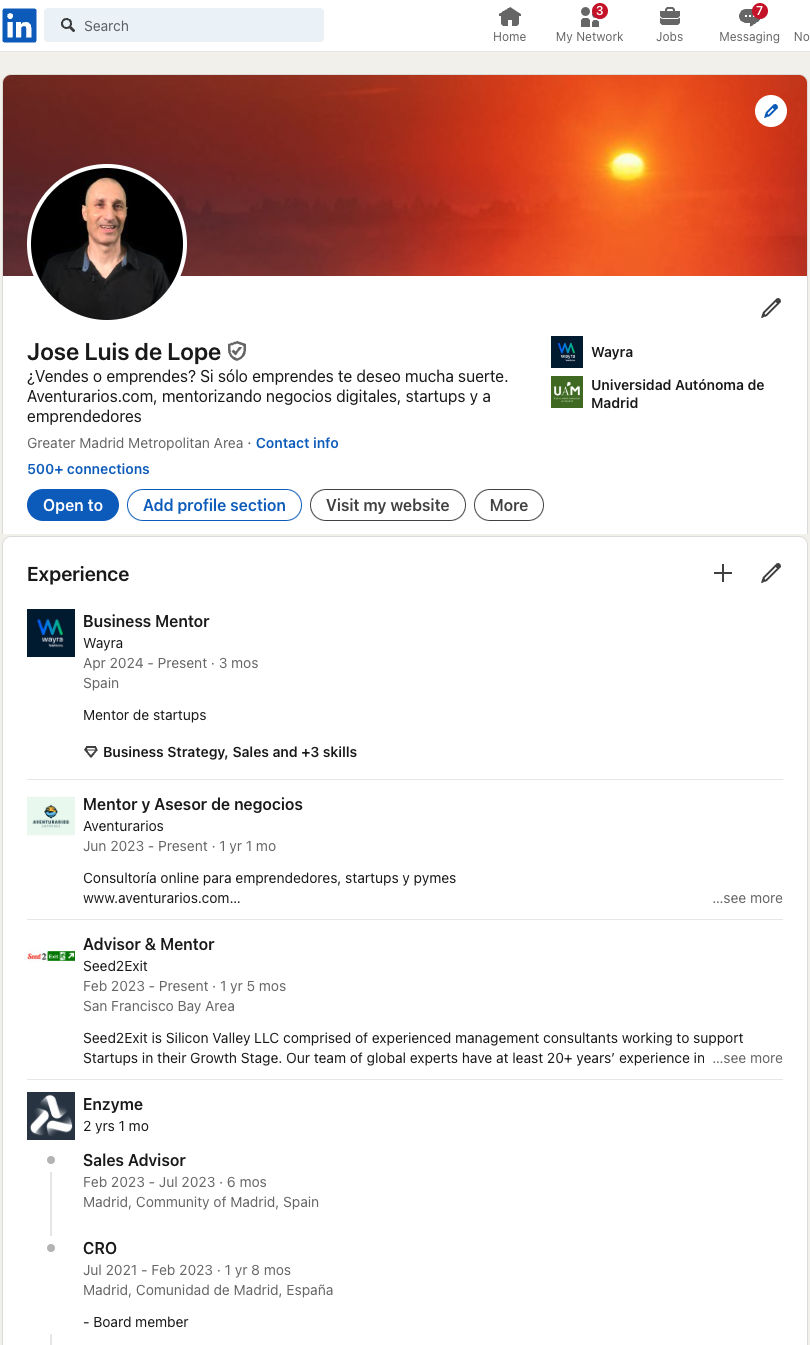Screen dimensions: 810x1345
Task: Click the skills diamond icon under Wayra
Action: click(x=91, y=752)
